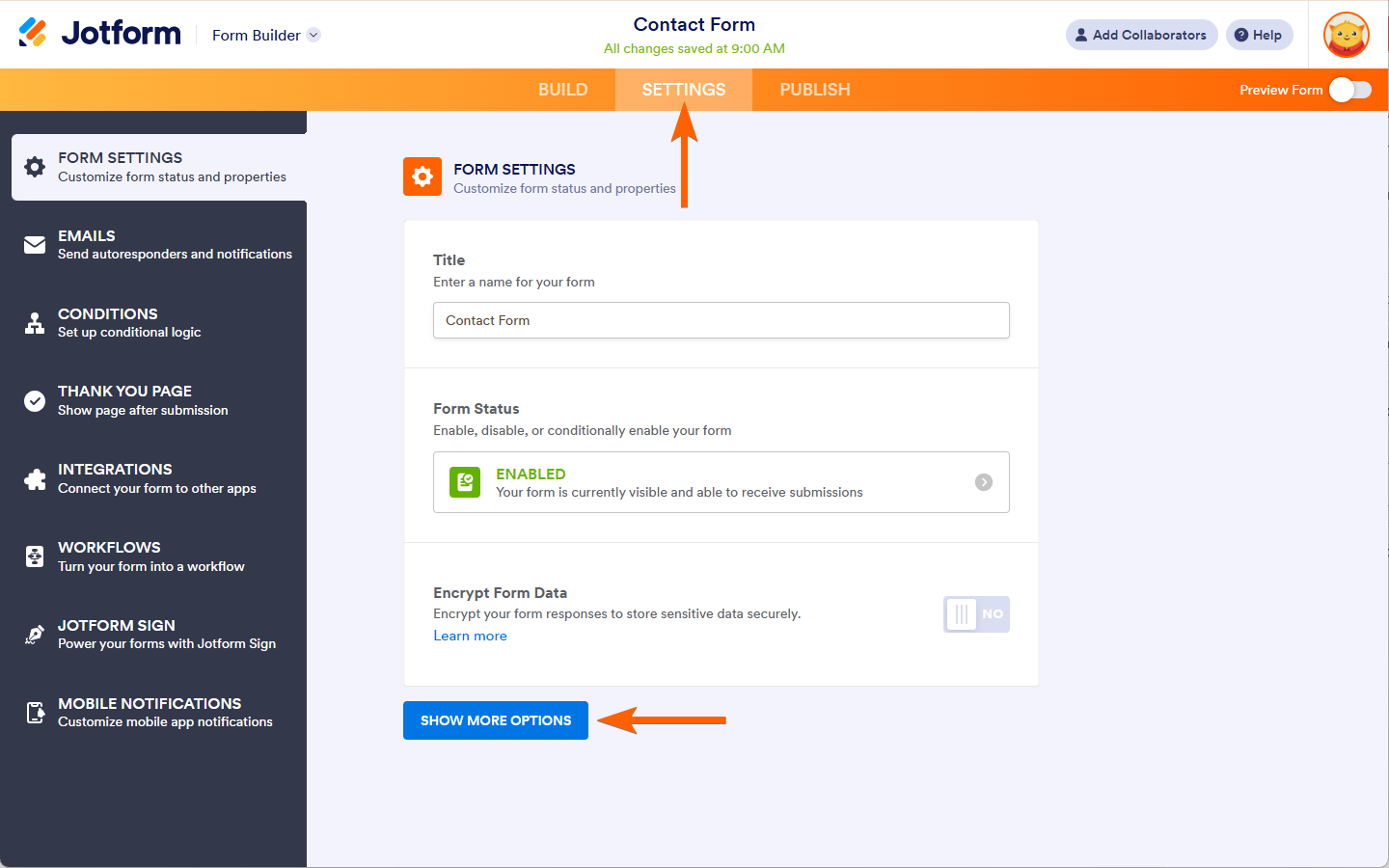Click the Contact Form title in header
The image size is (1389, 868).
[694, 24]
